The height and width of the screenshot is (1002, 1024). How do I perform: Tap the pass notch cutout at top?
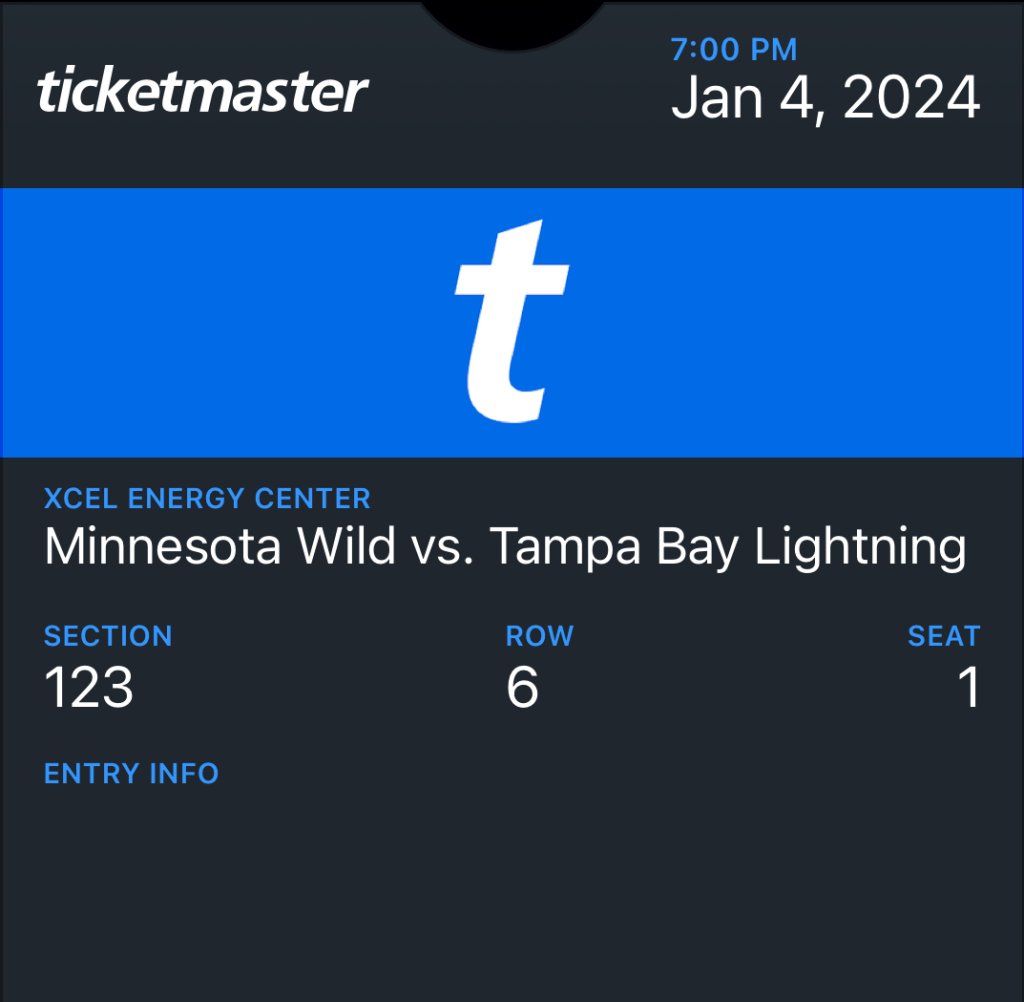(x=512, y=20)
